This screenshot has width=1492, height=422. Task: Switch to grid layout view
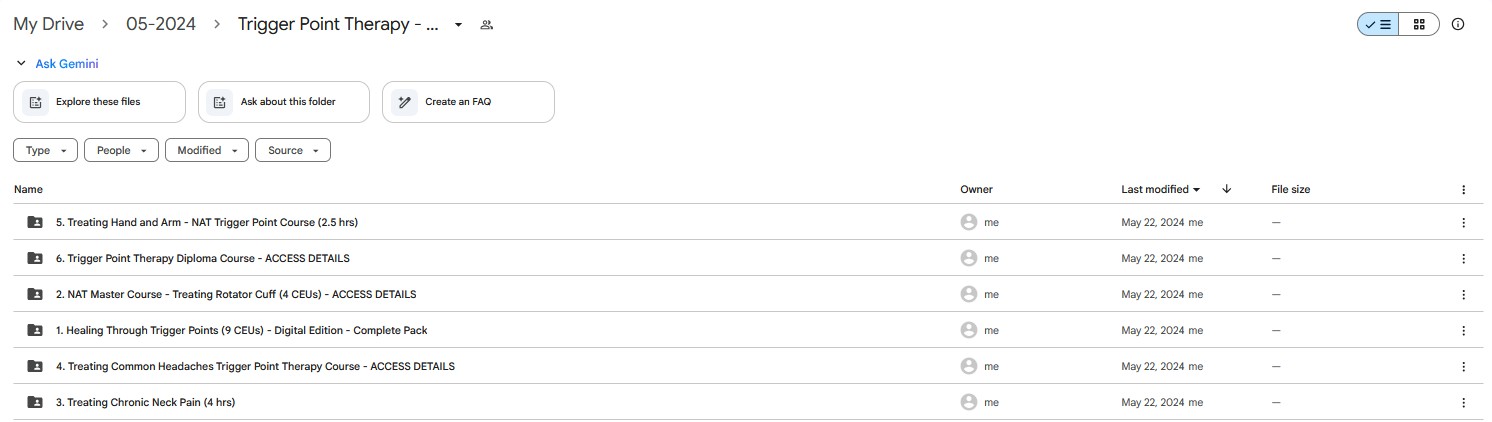[1419, 25]
